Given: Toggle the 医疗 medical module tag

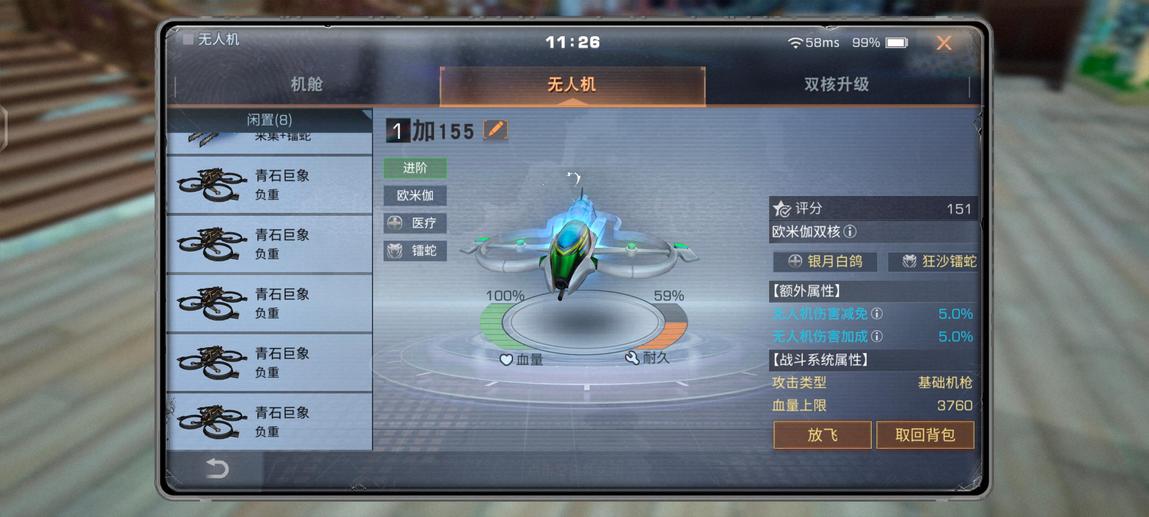Looking at the screenshot, I should tap(415, 223).
